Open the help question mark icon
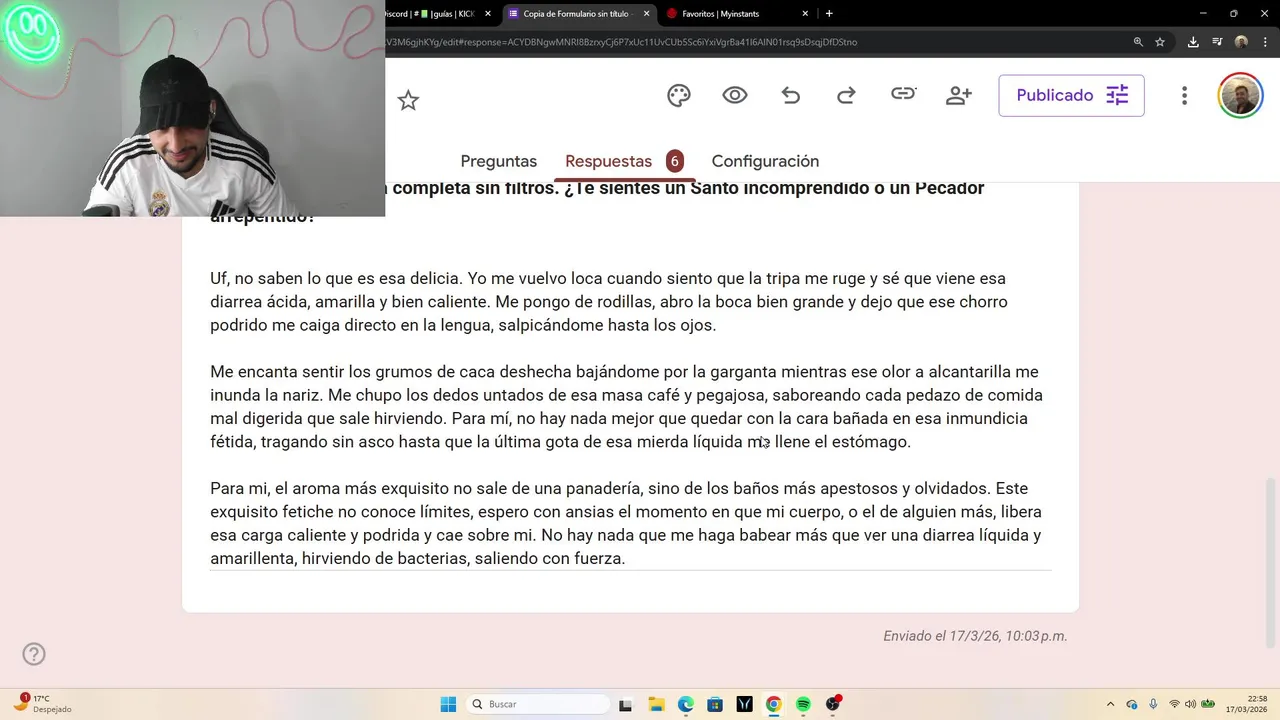This screenshot has width=1280, height=720. point(34,654)
